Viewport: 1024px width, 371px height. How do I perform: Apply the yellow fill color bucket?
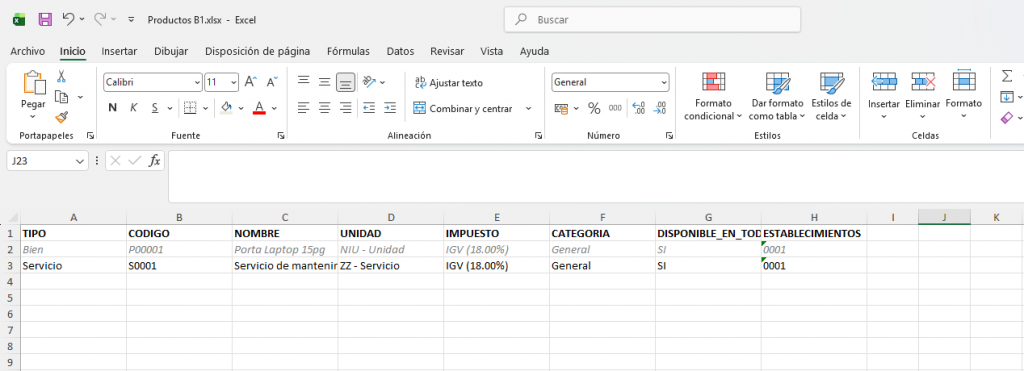tap(226, 108)
